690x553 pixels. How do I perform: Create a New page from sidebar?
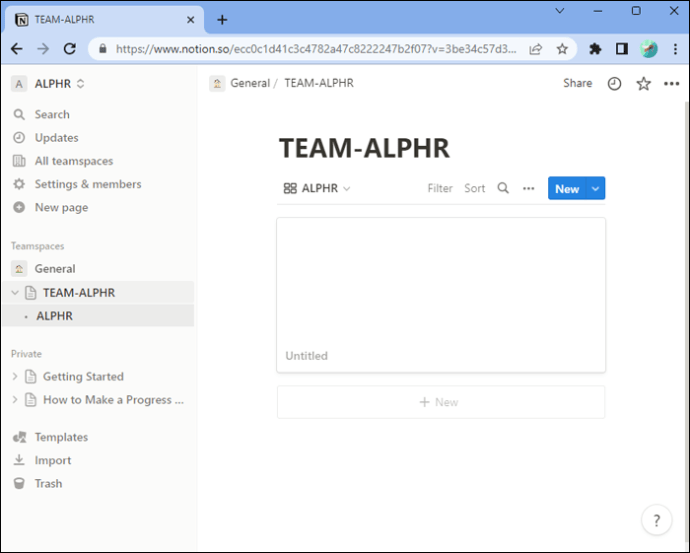61,207
